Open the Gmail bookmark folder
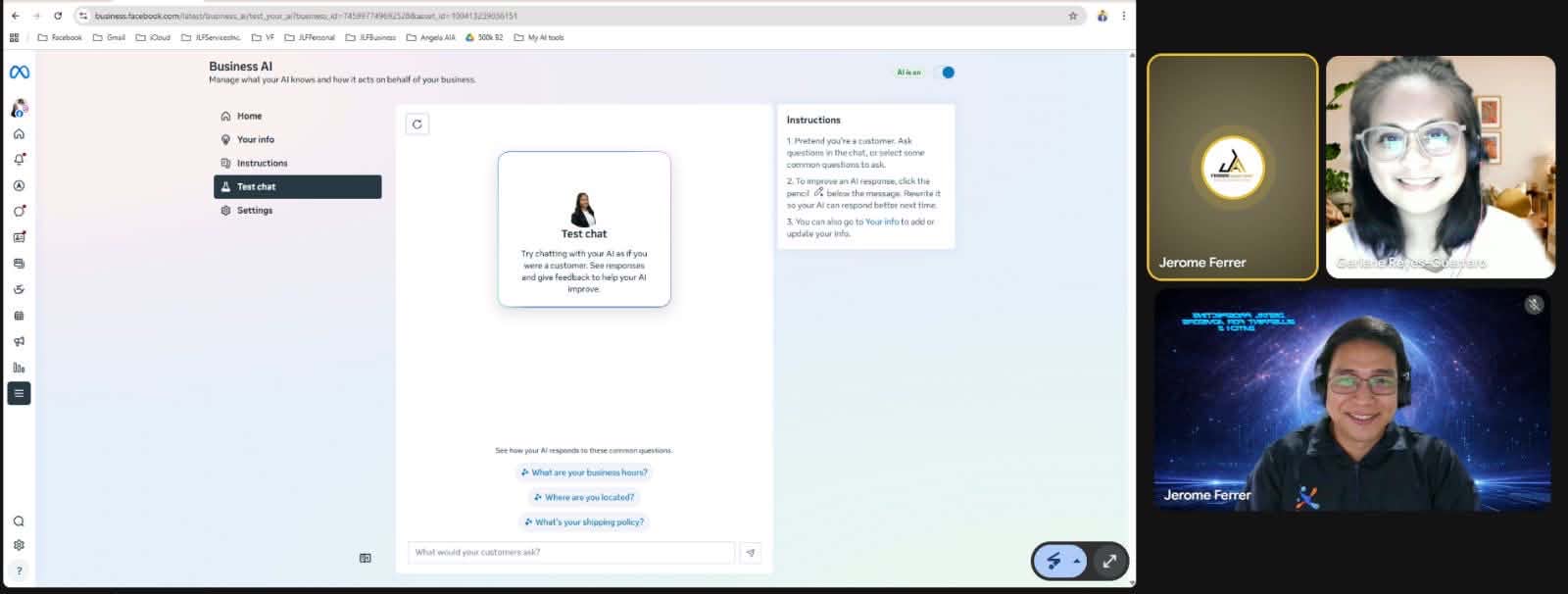Viewport: 1568px width, 594px height. tap(109, 37)
